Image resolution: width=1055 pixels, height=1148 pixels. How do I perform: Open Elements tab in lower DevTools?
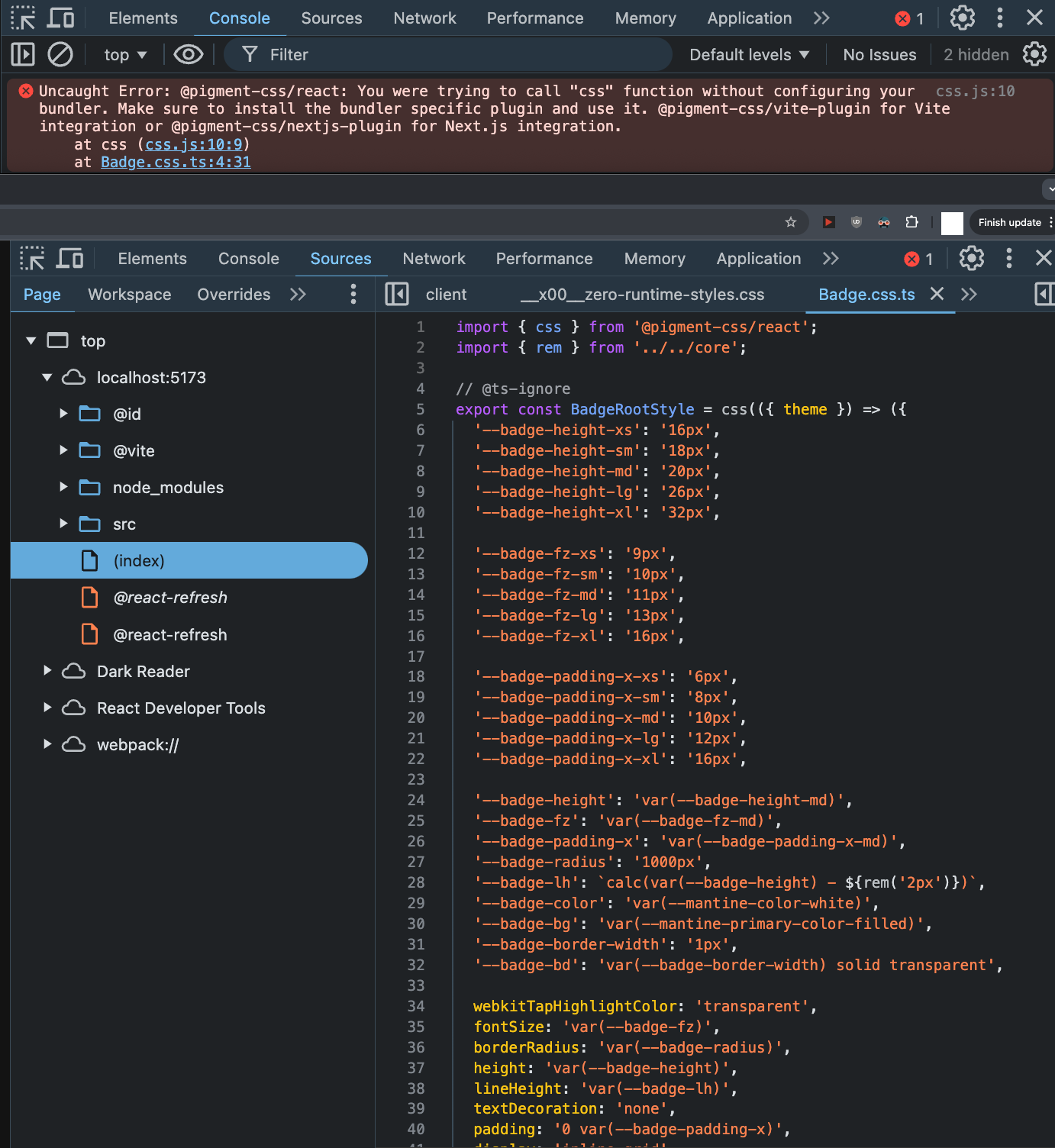152,259
